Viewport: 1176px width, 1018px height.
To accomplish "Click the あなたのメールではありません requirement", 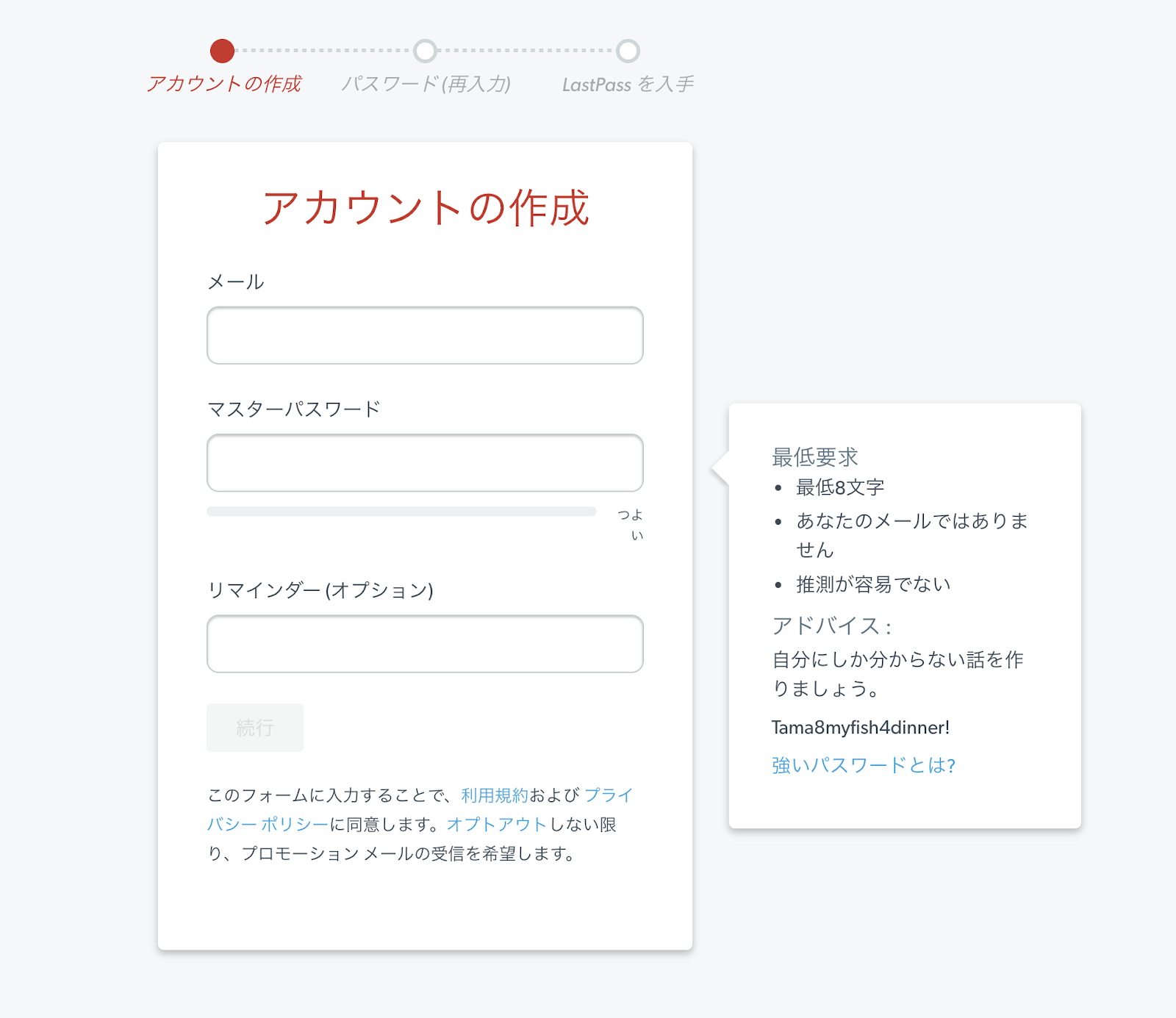I will point(912,535).
